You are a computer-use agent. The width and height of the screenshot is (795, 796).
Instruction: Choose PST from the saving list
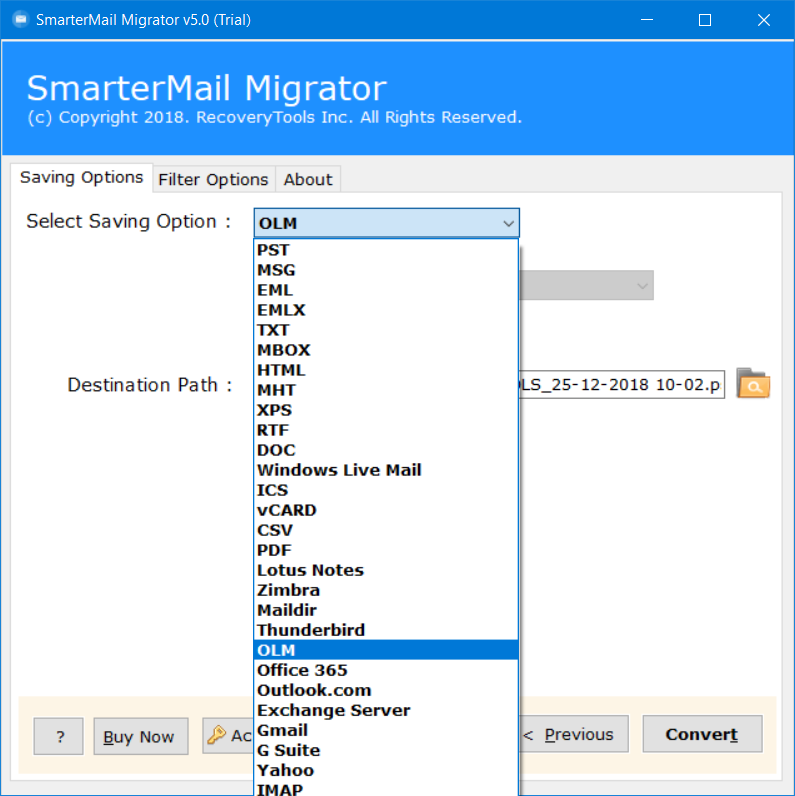click(386, 250)
